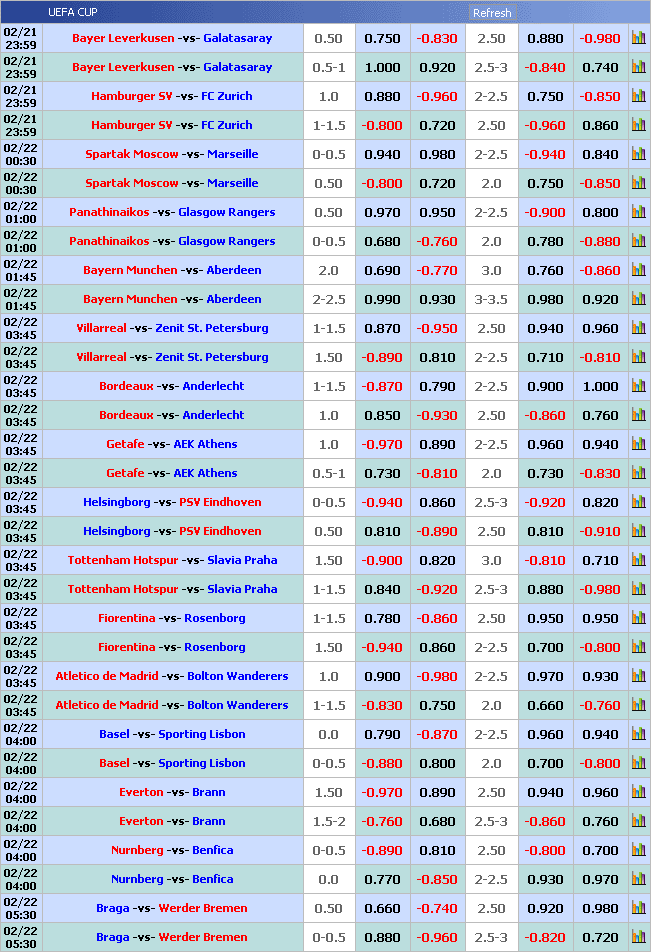Open chart icon for Nurnberg 0-0.5 handicap row
Viewport: 651px width, 952px height.
(639, 850)
